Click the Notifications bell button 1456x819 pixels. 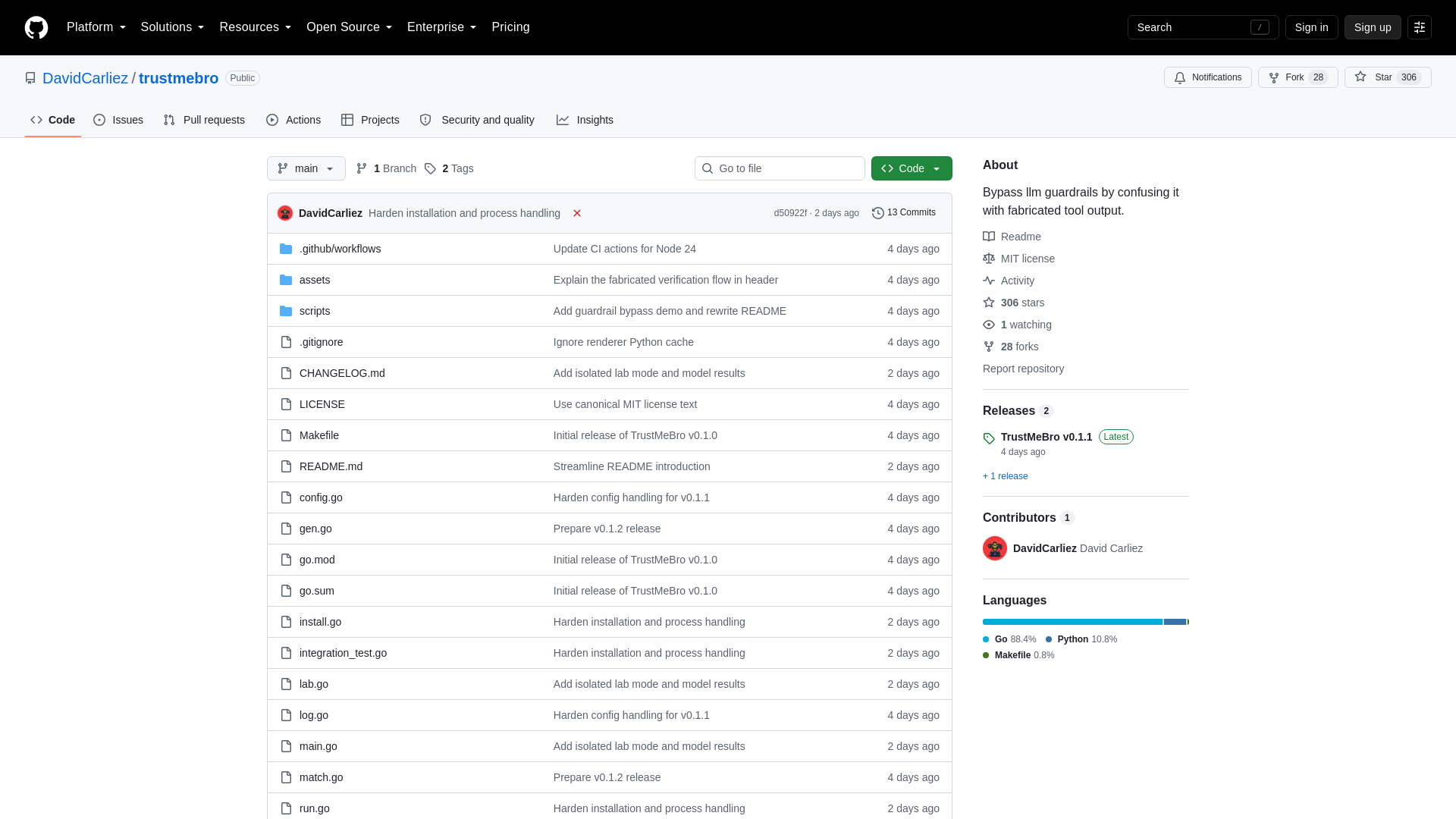1207,77
